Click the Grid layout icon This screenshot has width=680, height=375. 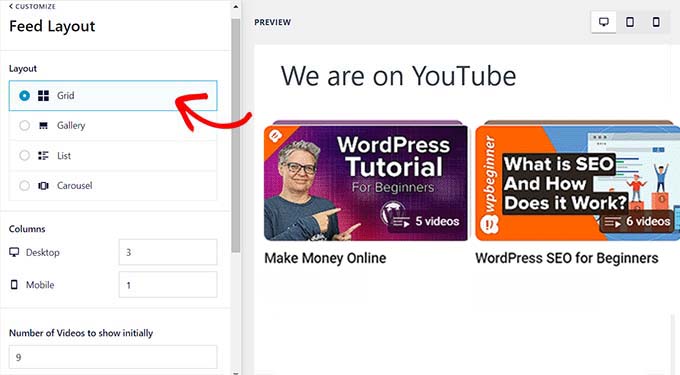(x=43, y=95)
